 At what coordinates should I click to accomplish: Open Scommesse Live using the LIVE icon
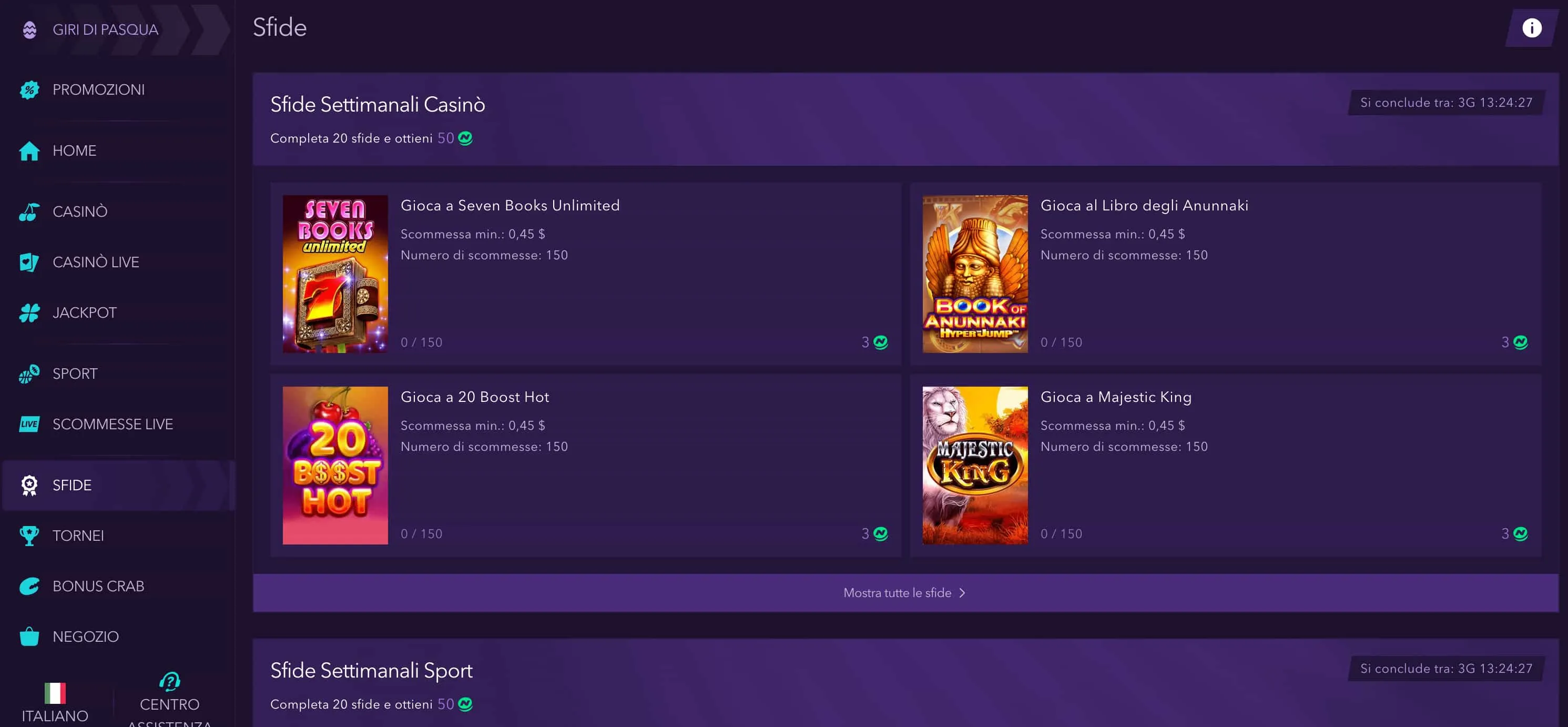29,424
